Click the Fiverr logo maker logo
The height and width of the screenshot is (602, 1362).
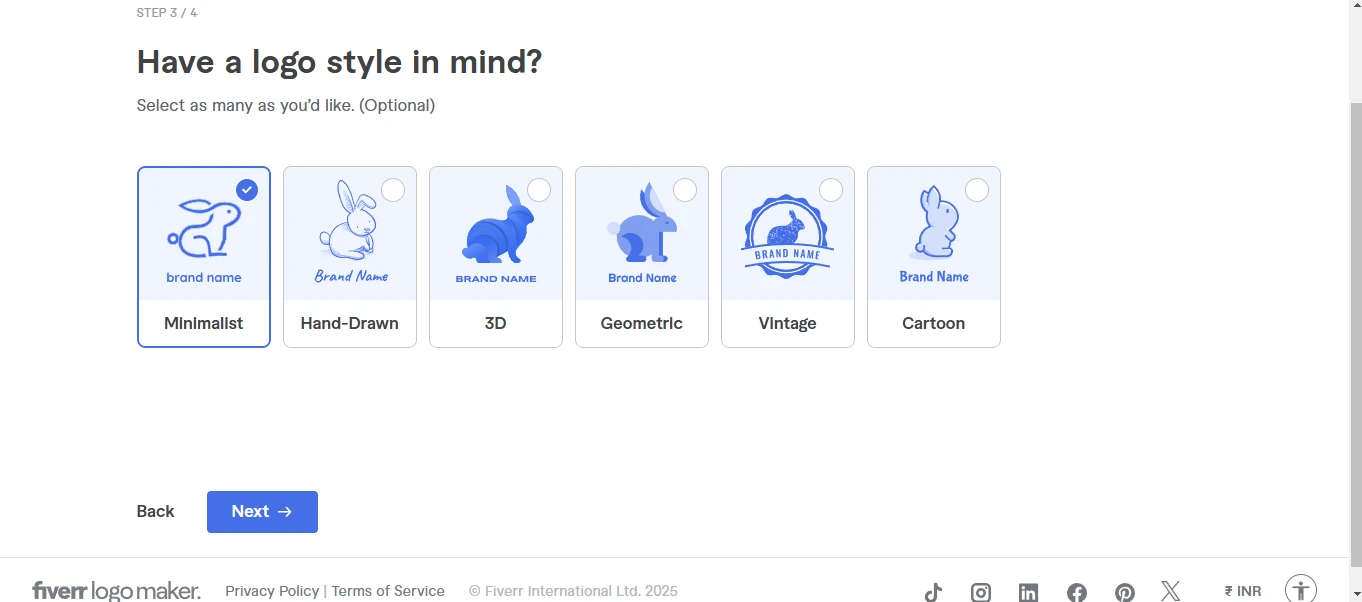[x=116, y=591]
